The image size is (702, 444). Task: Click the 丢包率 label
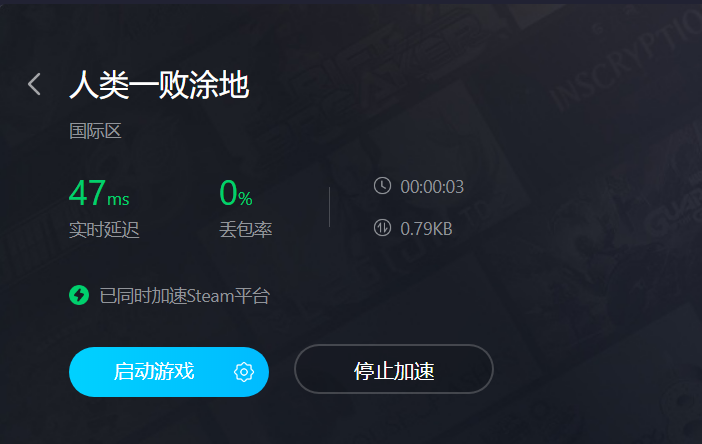(x=246, y=230)
